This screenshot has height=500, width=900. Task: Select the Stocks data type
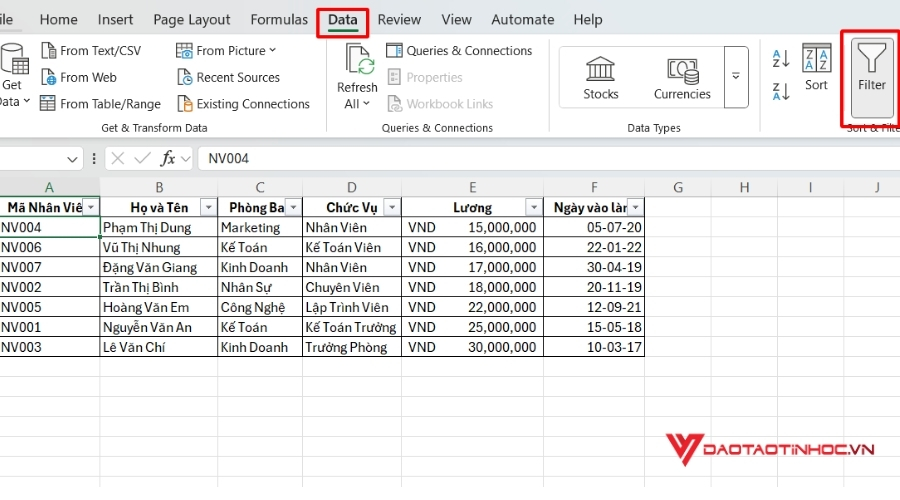(x=600, y=78)
